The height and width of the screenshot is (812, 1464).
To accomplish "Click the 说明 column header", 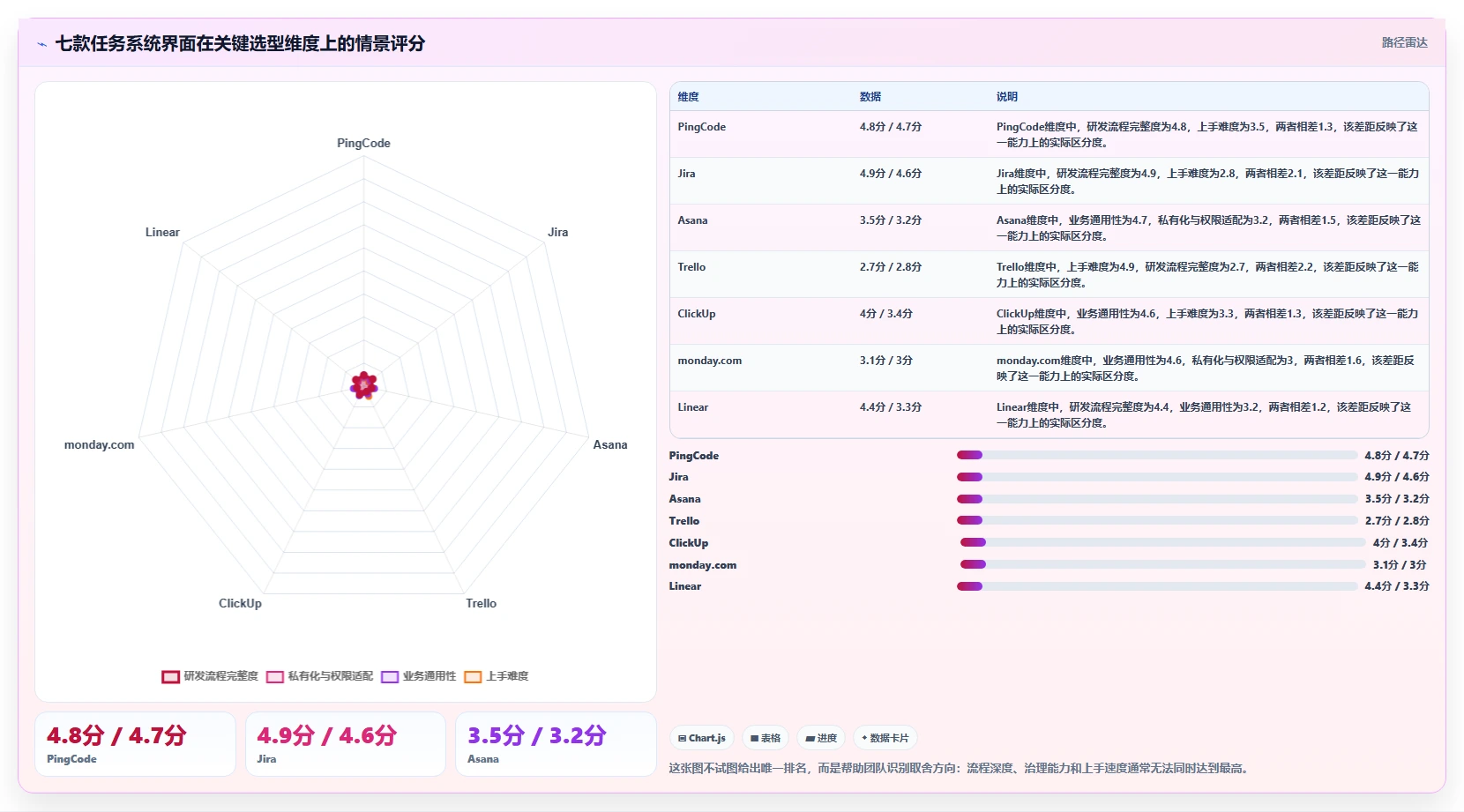I will tap(1007, 97).
